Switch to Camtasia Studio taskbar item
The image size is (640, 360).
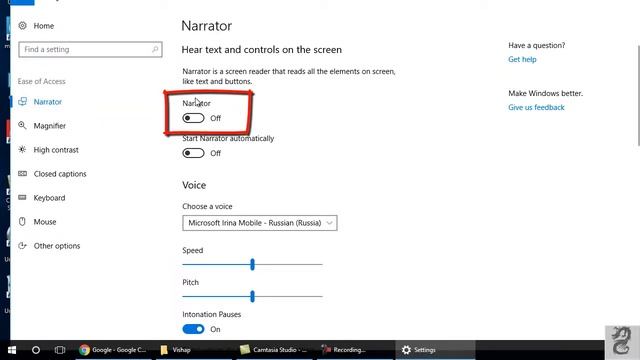tap(274, 350)
